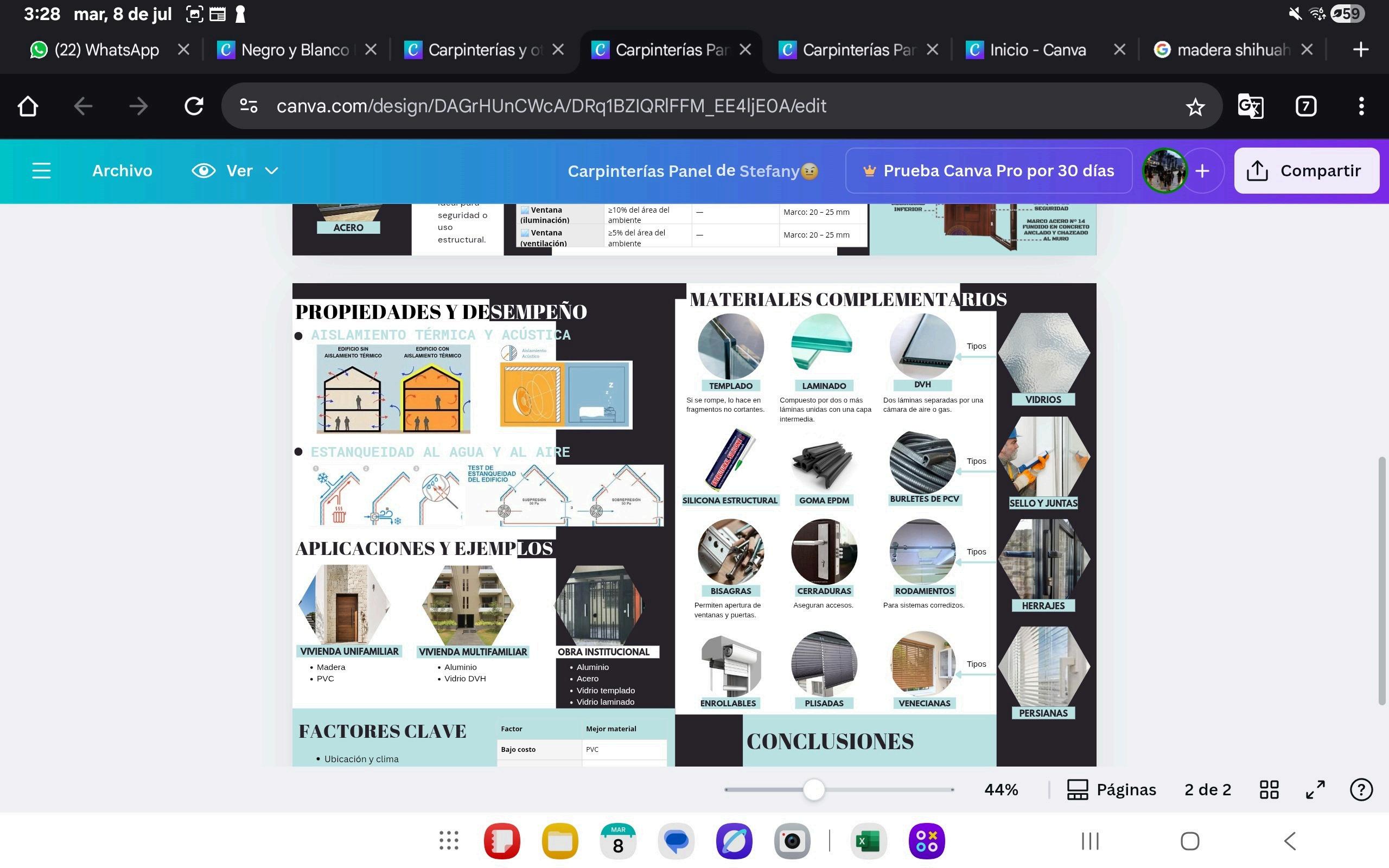
Task: Open browser three-dot overflow menu
Action: tap(1361, 106)
